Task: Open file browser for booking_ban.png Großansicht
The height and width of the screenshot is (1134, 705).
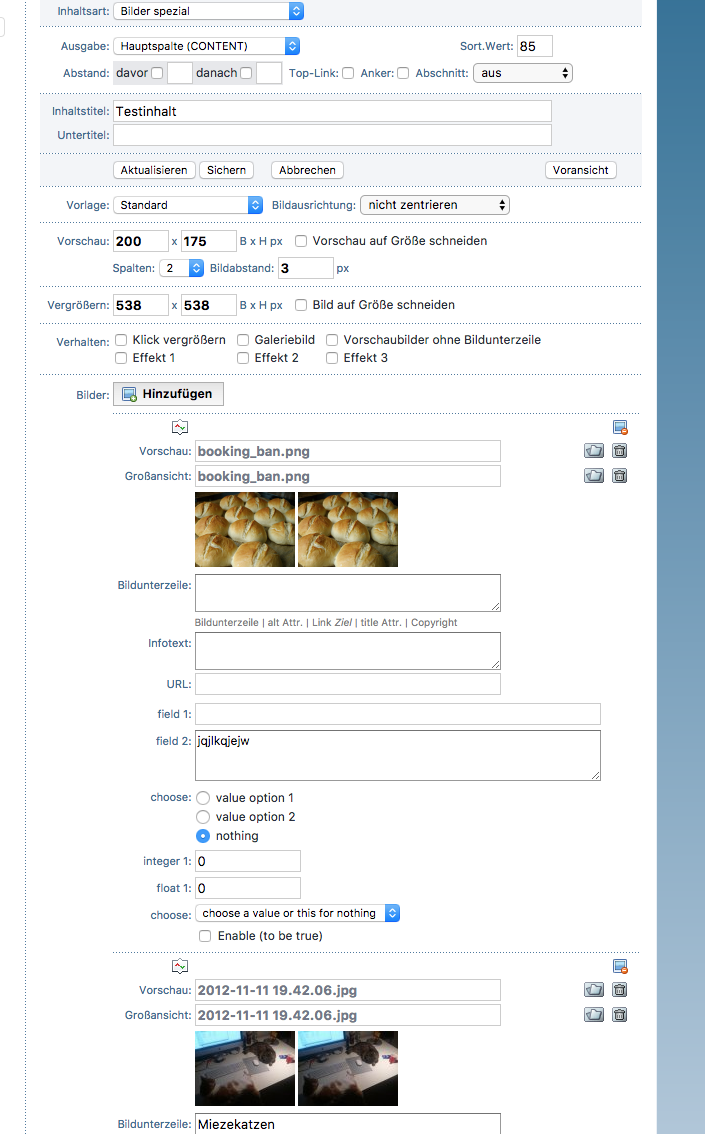Action: point(594,476)
